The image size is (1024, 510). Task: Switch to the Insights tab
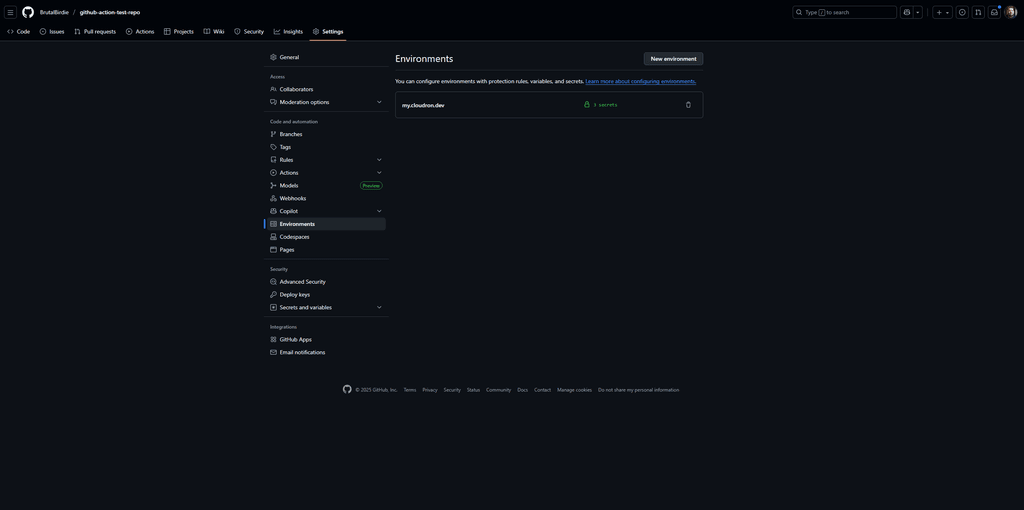pos(288,31)
